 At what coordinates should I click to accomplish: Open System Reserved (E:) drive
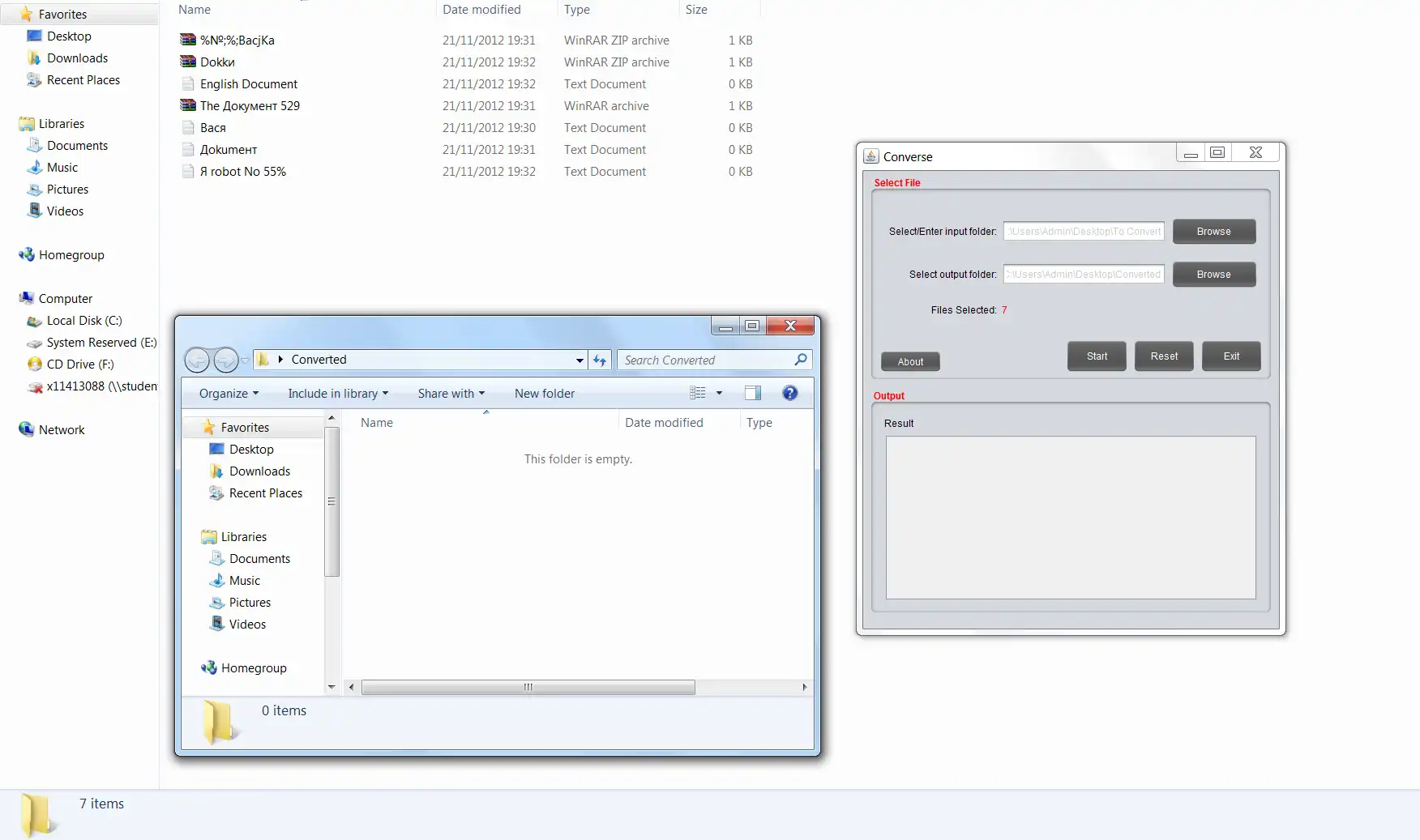(x=101, y=343)
